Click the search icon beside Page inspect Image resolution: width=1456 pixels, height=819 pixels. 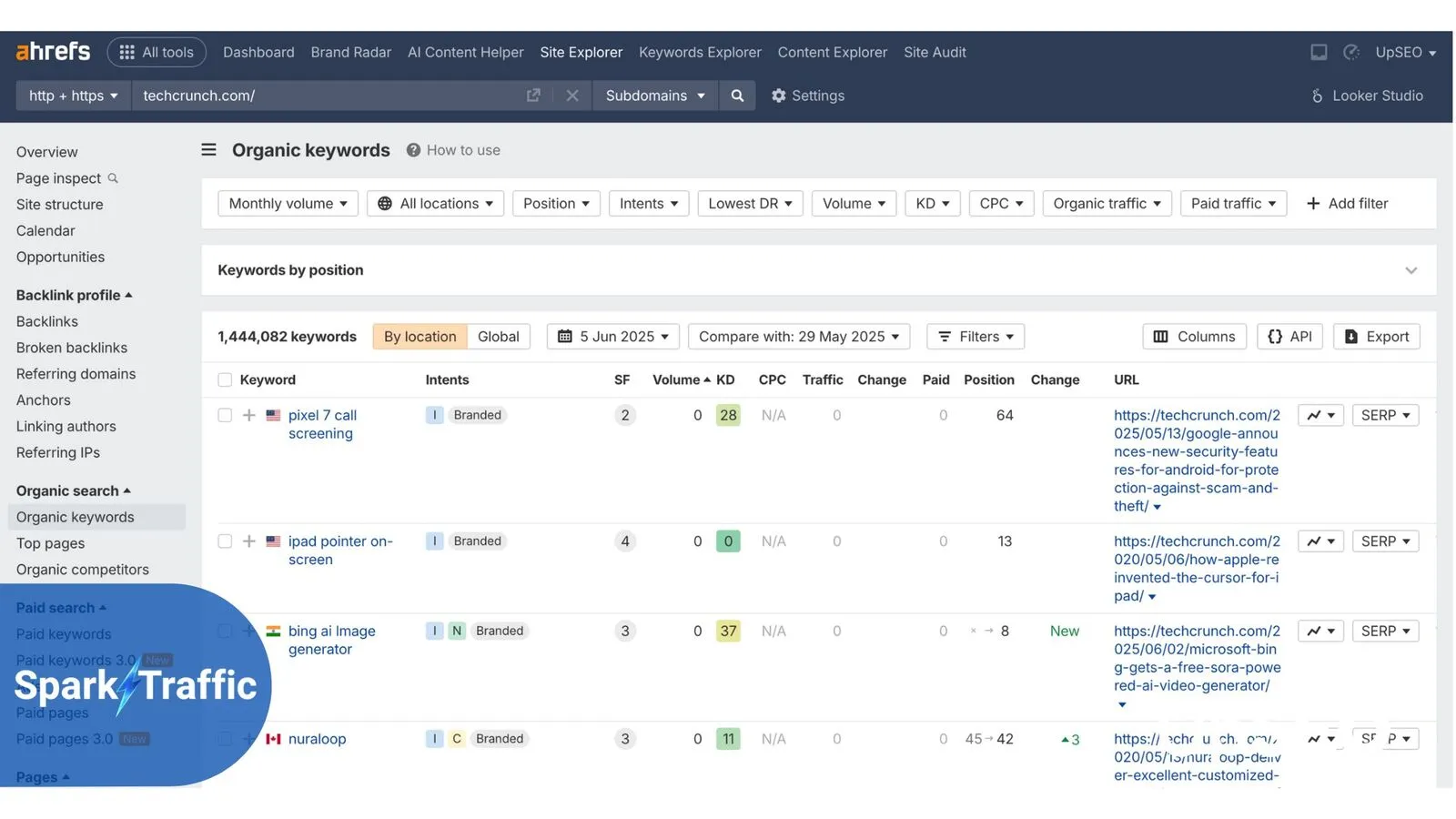[113, 178]
